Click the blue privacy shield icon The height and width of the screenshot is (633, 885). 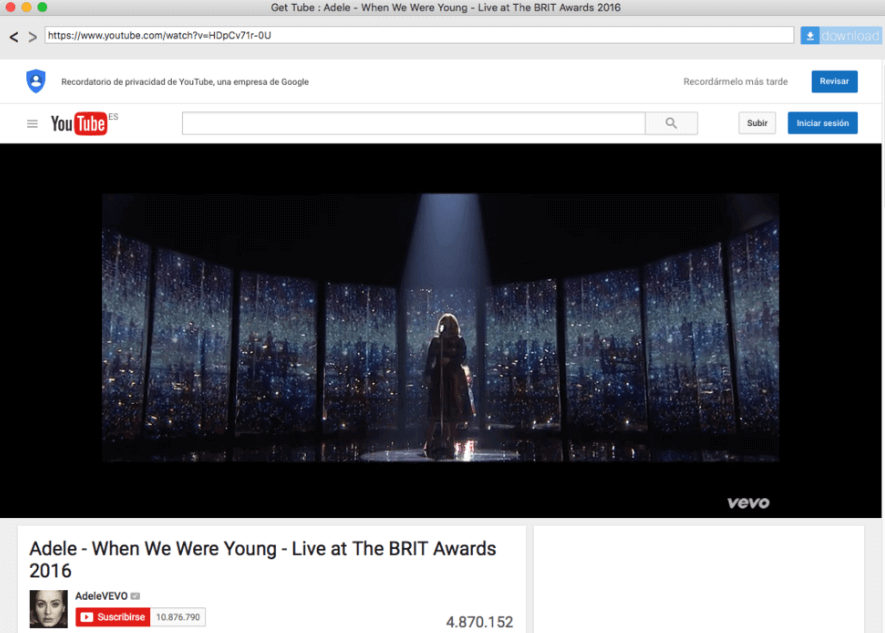(36, 81)
